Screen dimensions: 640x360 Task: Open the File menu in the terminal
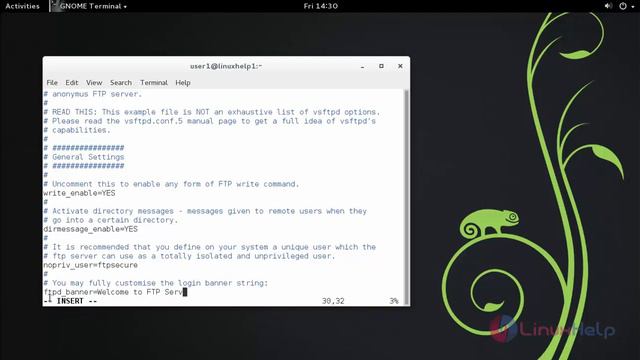[x=52, y=82]
